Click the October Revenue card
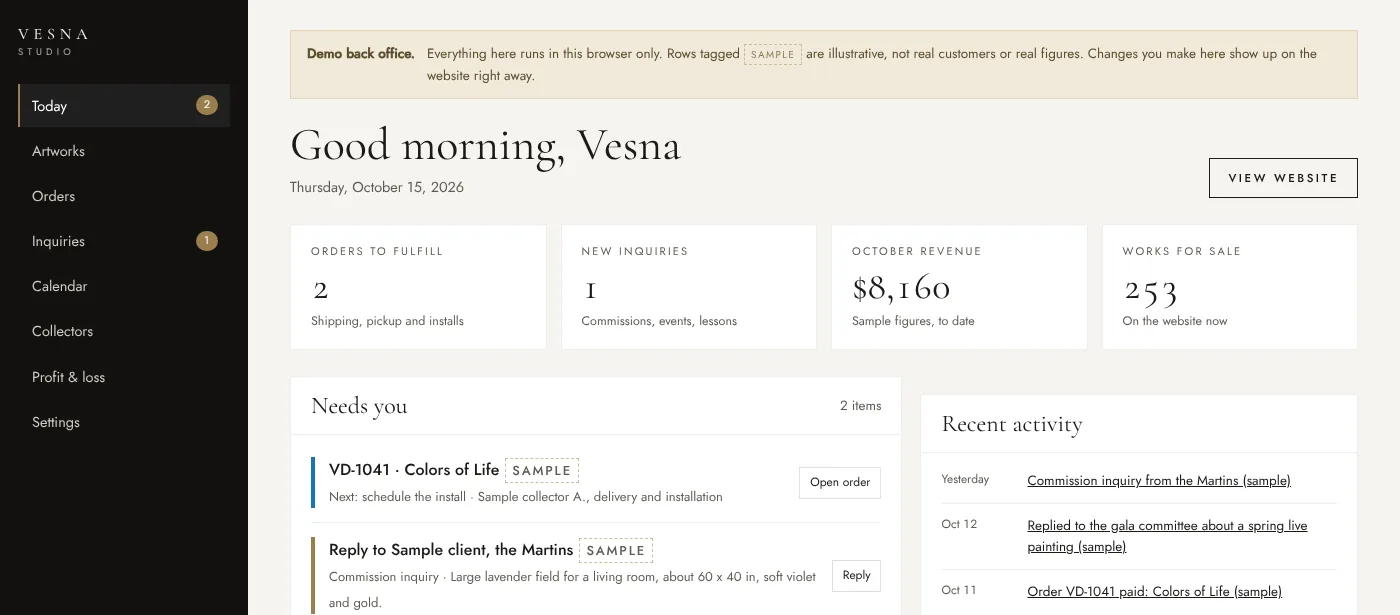This screenshot has width=1400, height=615. click(959, 287)
